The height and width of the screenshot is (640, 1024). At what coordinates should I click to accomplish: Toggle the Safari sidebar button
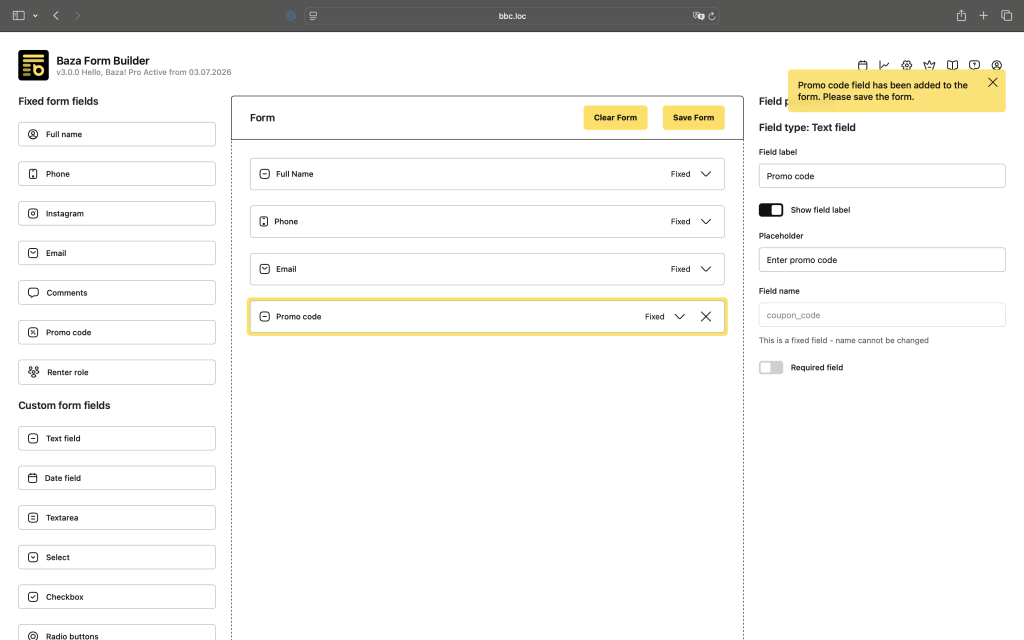[x=18, y=16]
